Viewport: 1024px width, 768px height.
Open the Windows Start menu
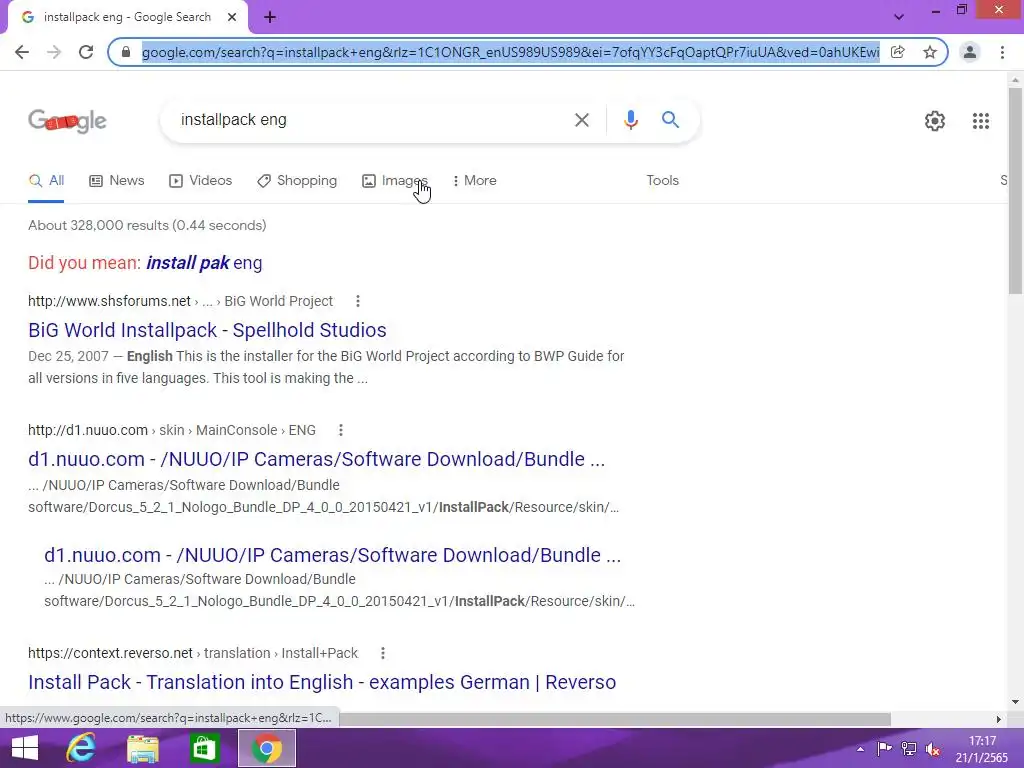point(25,748)
